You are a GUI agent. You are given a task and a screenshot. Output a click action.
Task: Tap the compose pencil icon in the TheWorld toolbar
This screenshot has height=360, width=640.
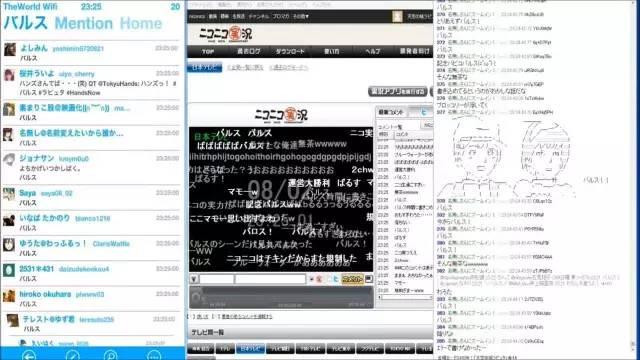[x=73, y=356]
